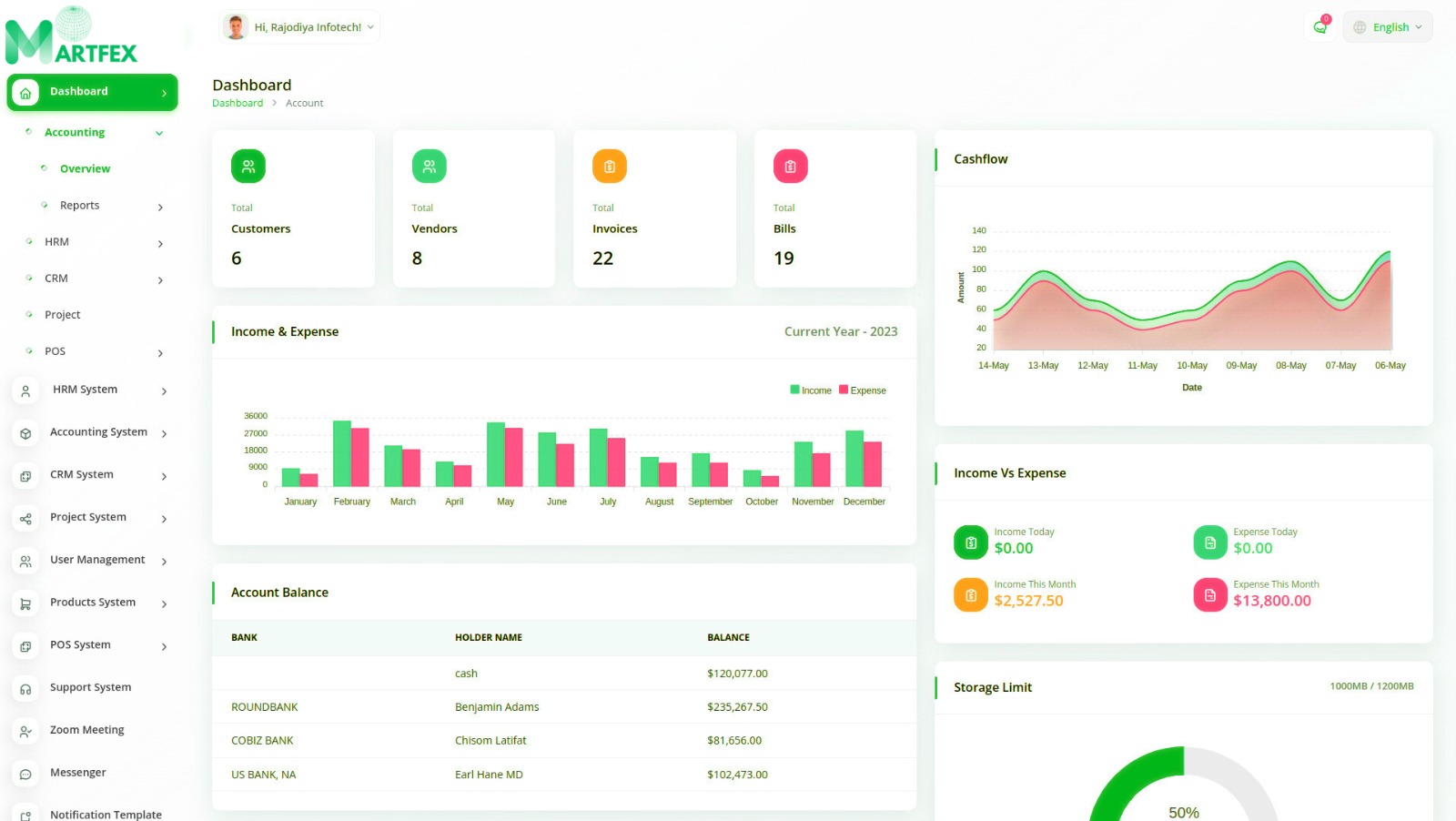Open the English language dropdown
Image resolution: width=1456 pixels, height=821 pixels.
(x=1388, y=27)
